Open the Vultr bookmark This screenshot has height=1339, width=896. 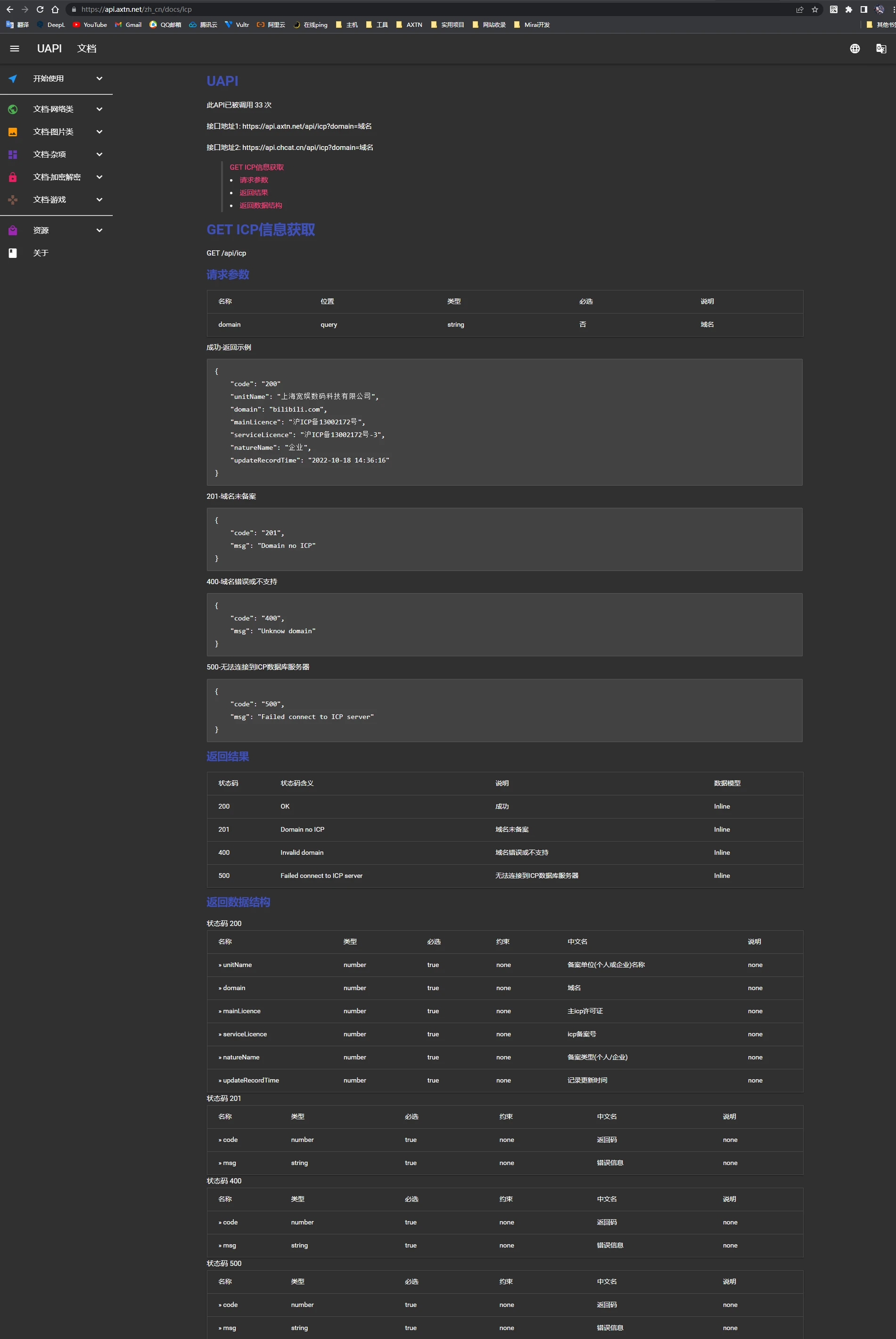click(237, 25)
